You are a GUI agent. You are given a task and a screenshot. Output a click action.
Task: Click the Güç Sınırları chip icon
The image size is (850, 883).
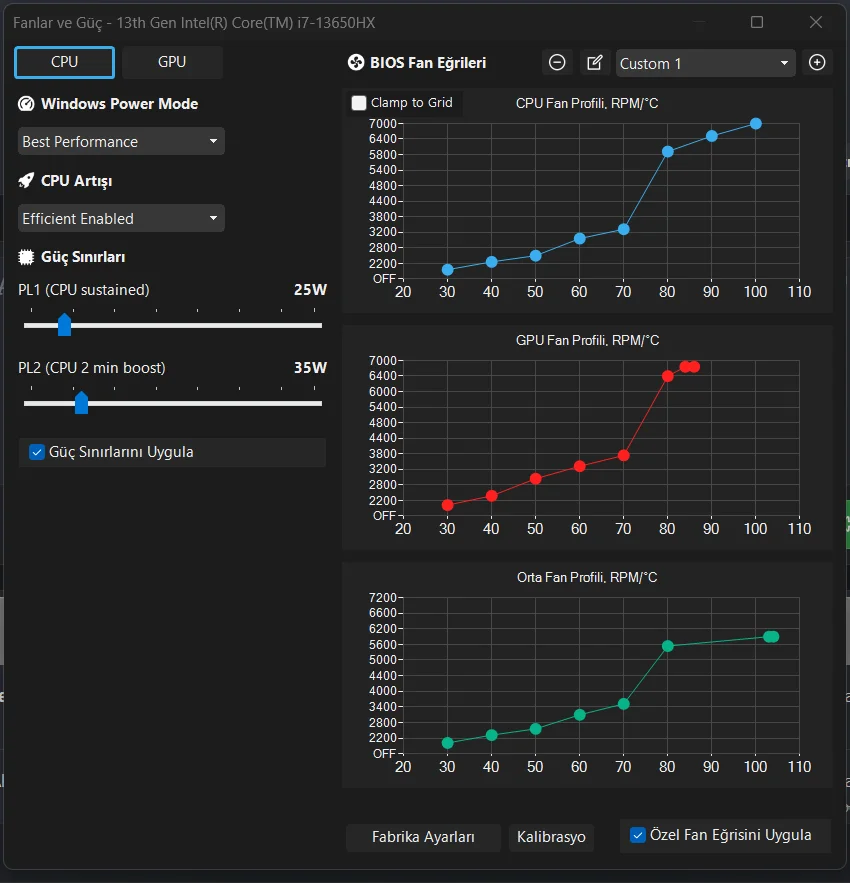pos(26,257)
